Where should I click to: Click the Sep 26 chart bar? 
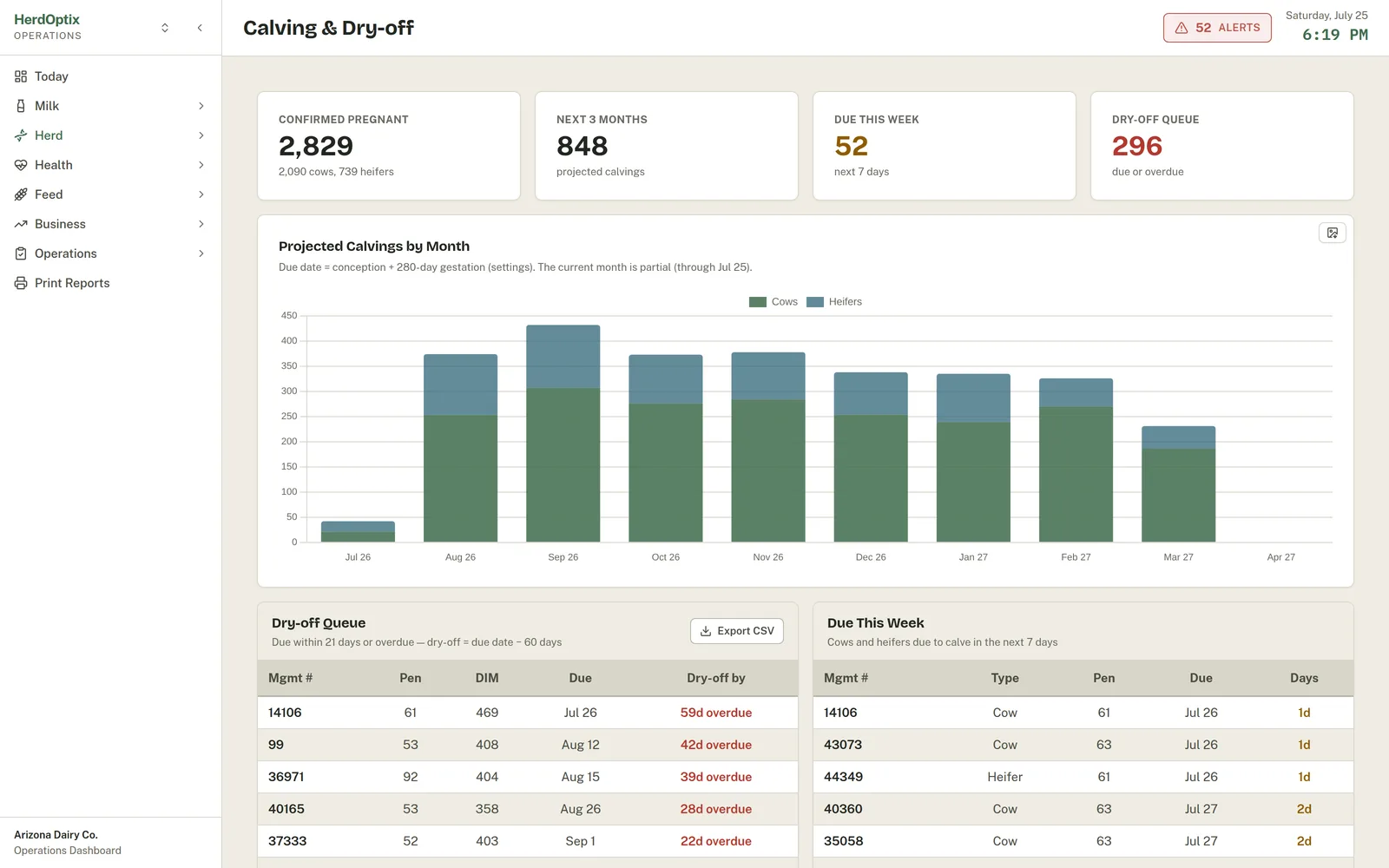[x=563, y=434]
